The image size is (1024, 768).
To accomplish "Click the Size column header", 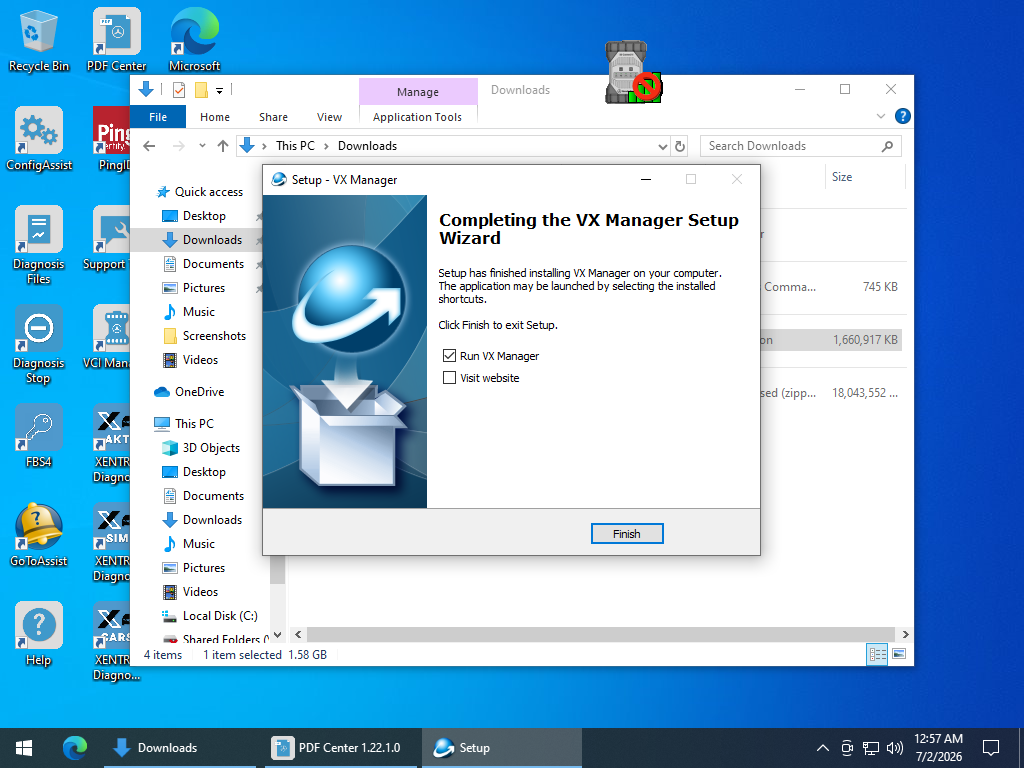I will [x=865, y=177].
